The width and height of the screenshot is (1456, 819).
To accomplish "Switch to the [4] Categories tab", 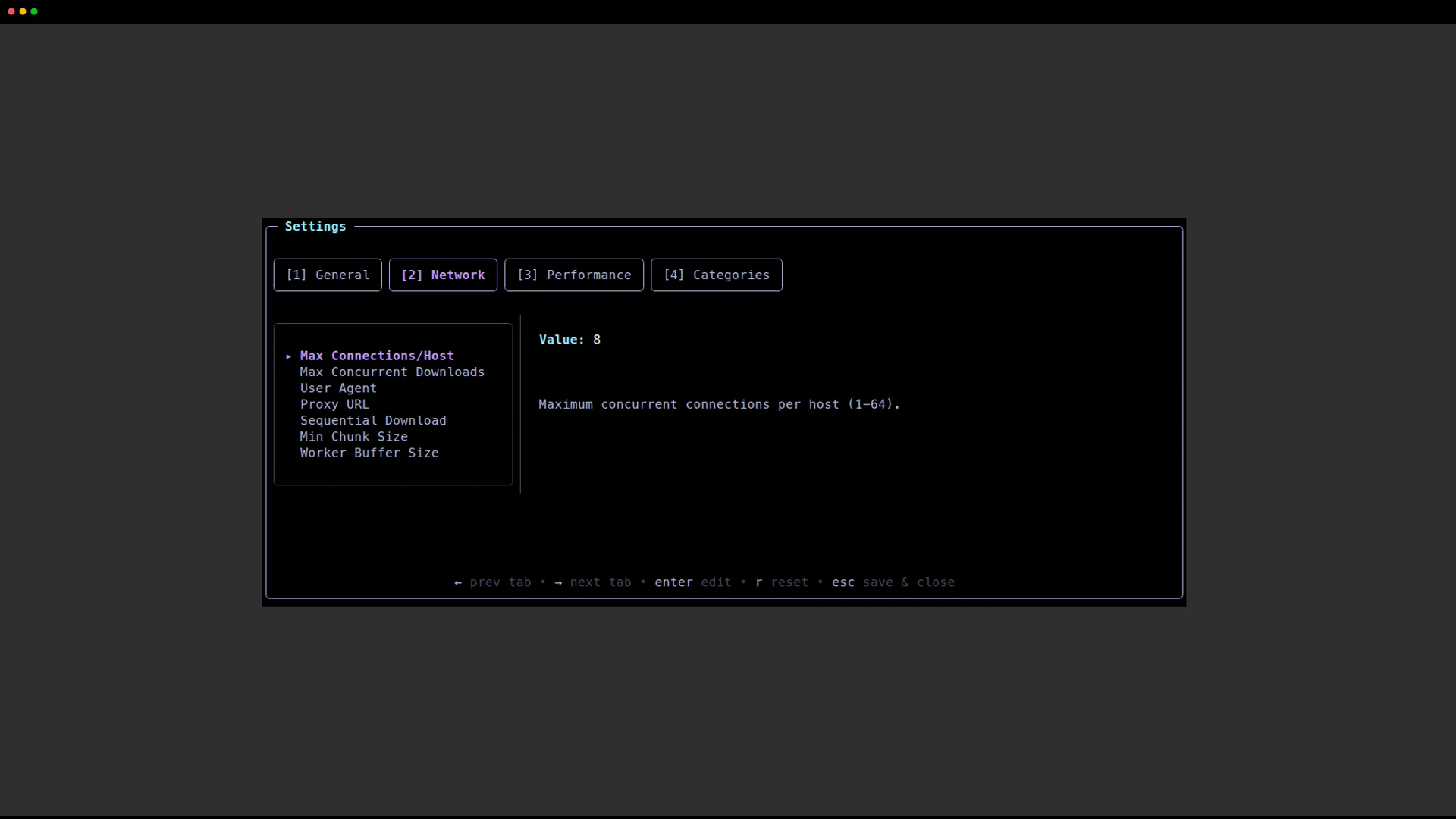I will 716,275.
